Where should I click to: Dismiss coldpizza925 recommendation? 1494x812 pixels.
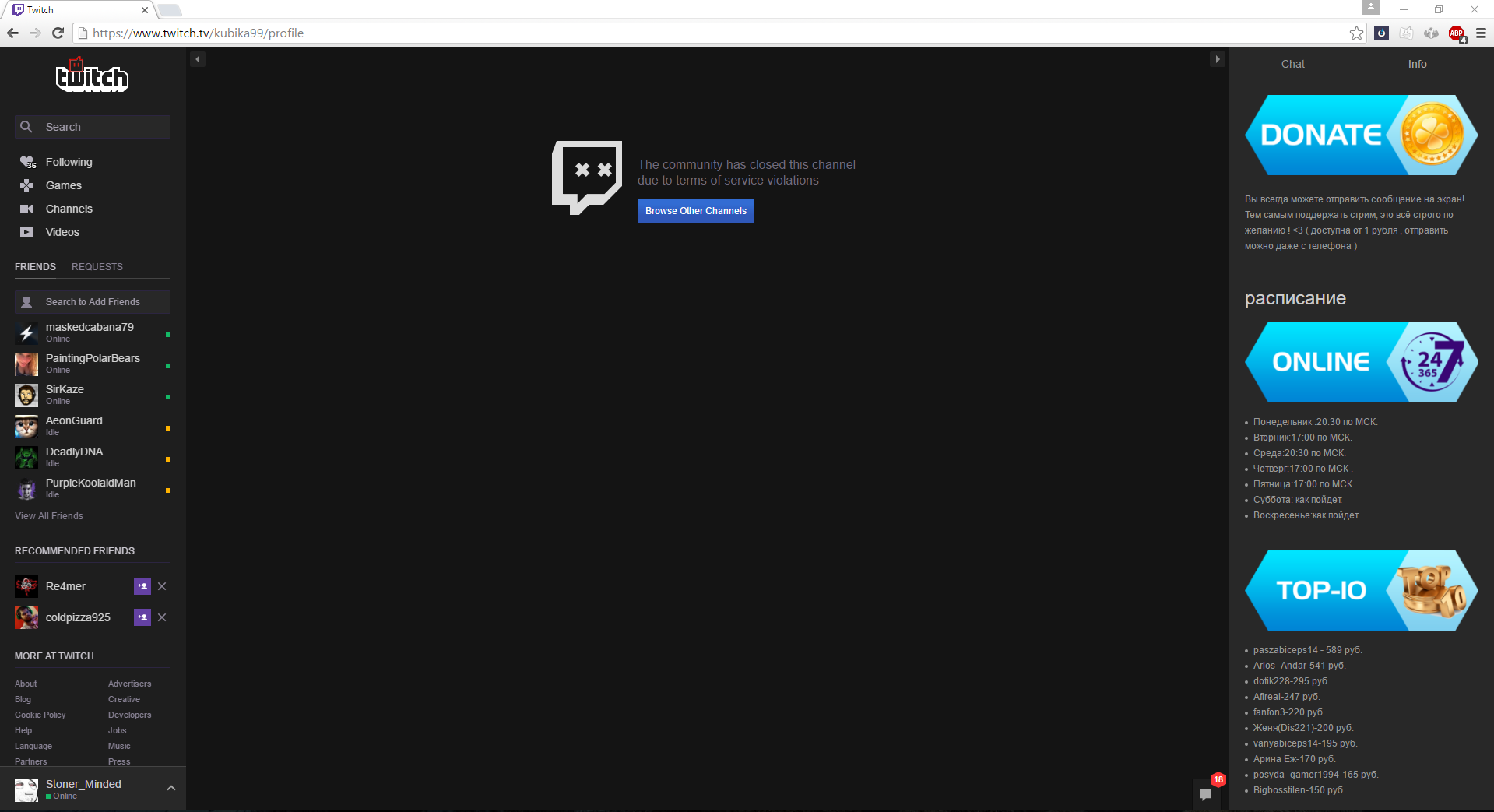162,617
